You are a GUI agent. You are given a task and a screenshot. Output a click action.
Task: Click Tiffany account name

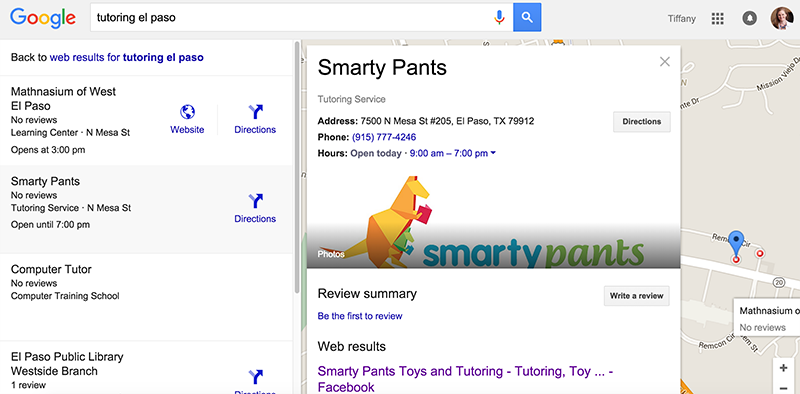(682, 19)
